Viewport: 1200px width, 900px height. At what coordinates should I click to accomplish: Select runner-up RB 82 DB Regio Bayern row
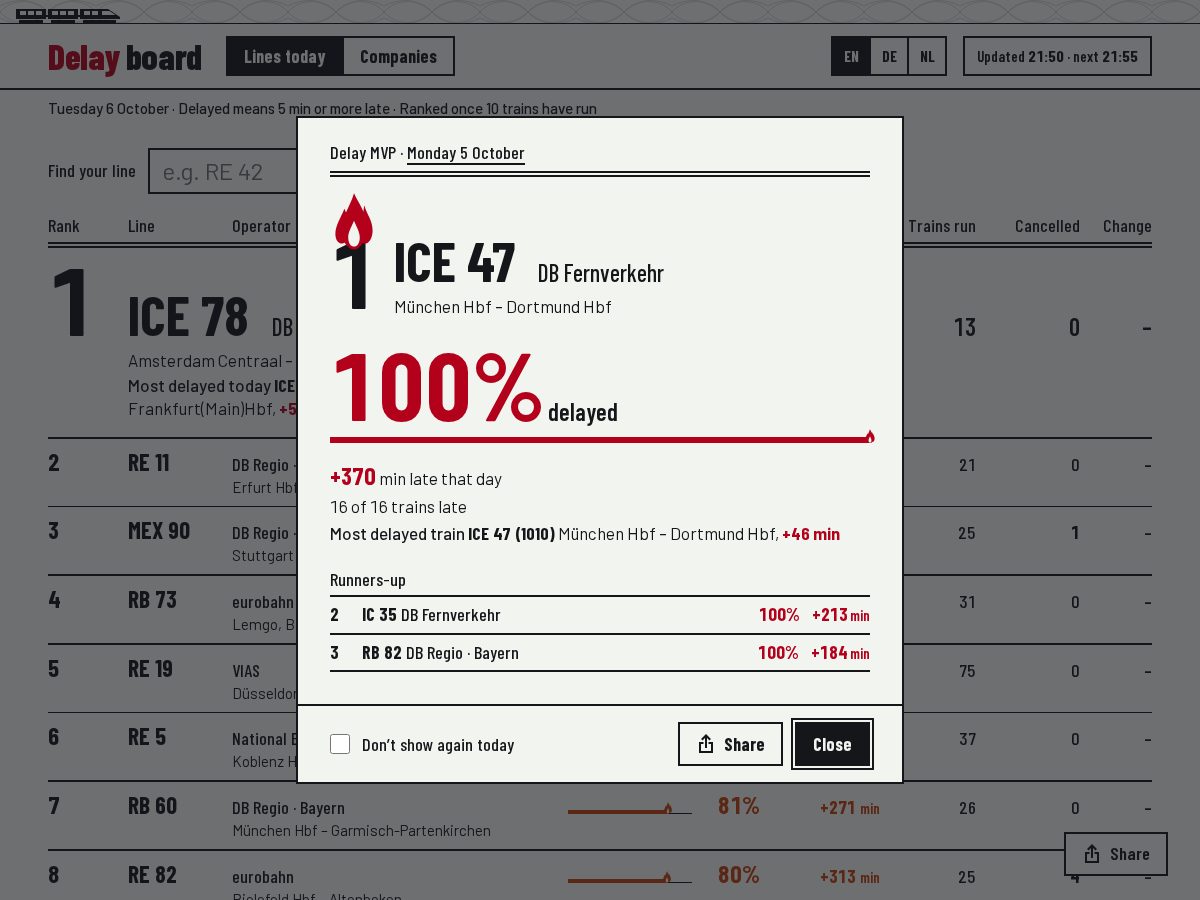(600, 653)
